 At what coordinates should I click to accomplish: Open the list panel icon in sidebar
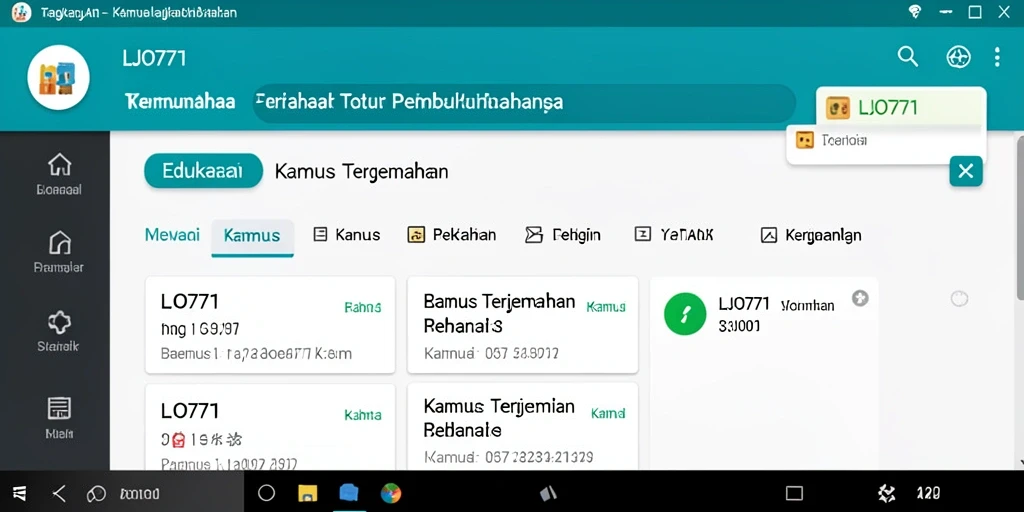coord(59,408)
